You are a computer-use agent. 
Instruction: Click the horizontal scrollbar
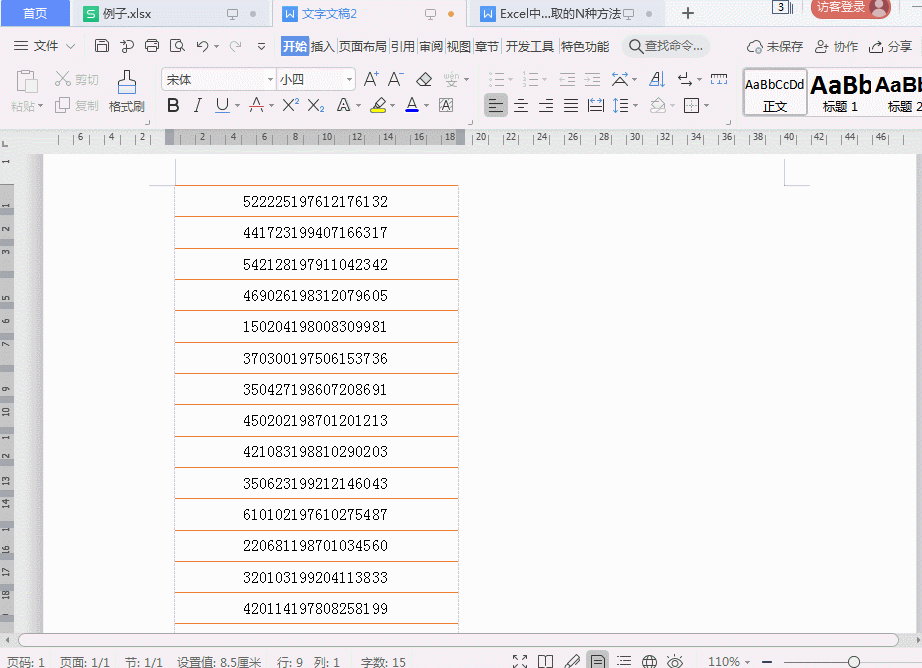(458, 640)
